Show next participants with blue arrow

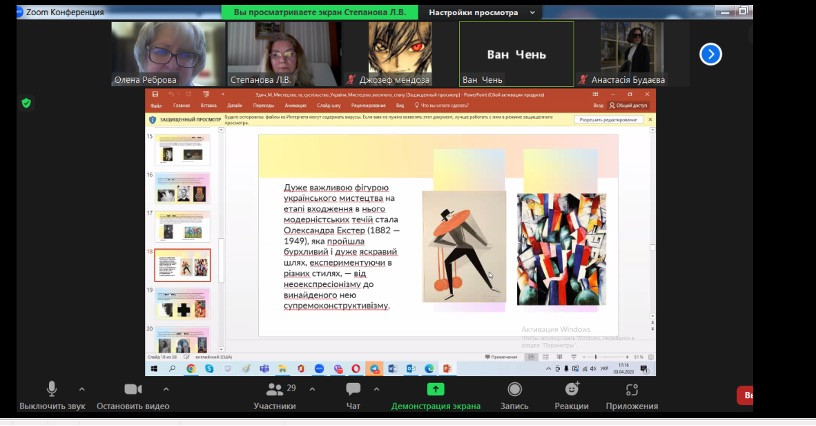(710, 54)
